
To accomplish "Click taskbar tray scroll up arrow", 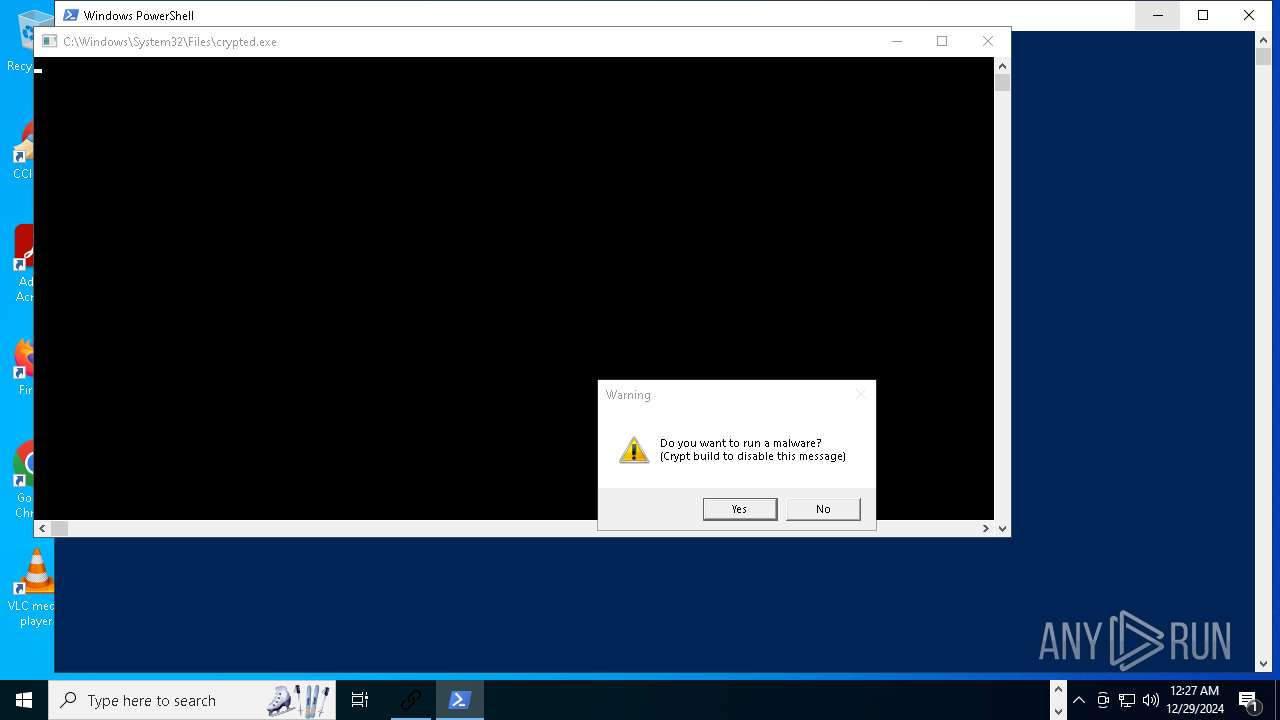I will tap(1058, 689).
